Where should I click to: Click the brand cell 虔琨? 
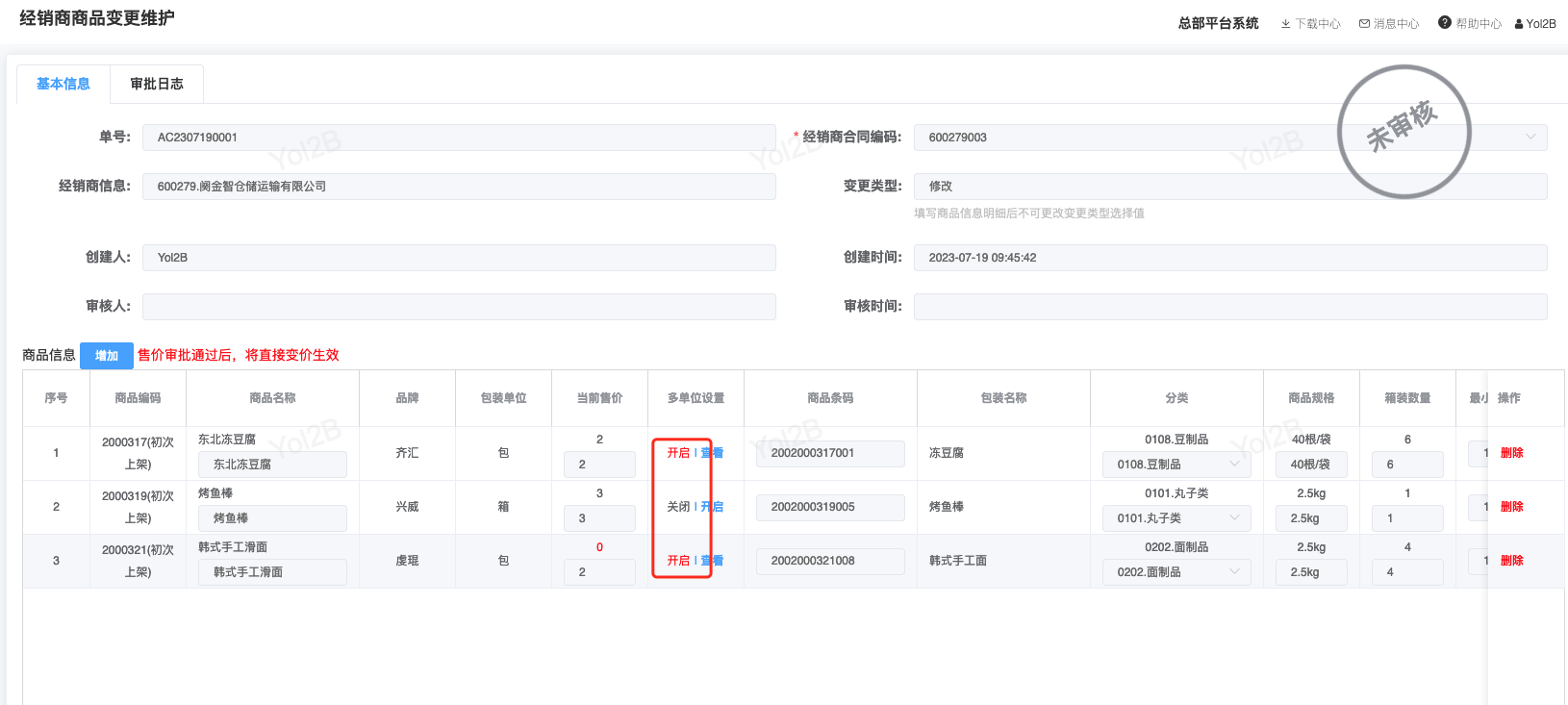click(x=407, y=561)
